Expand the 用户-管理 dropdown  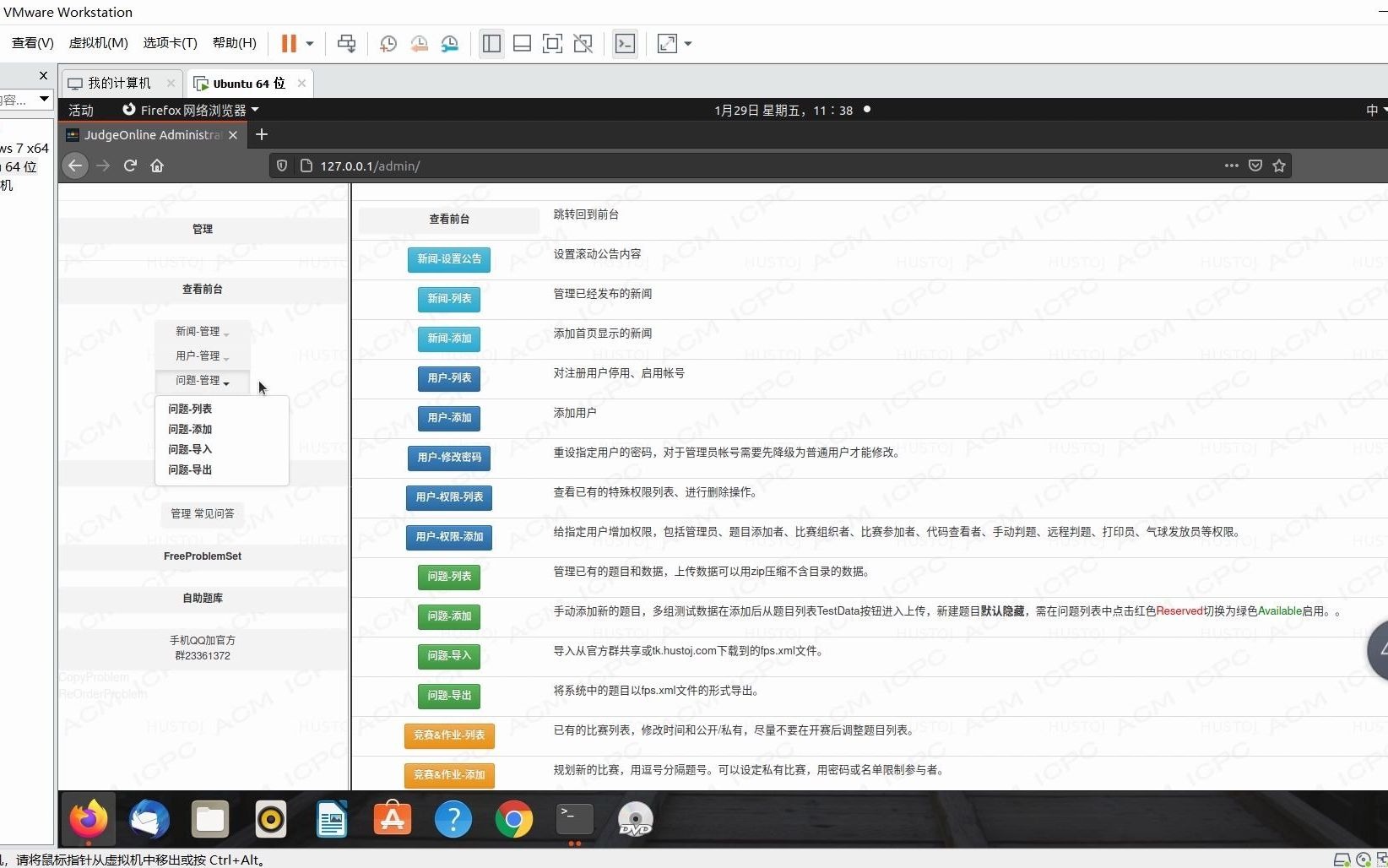click(203, 356)
